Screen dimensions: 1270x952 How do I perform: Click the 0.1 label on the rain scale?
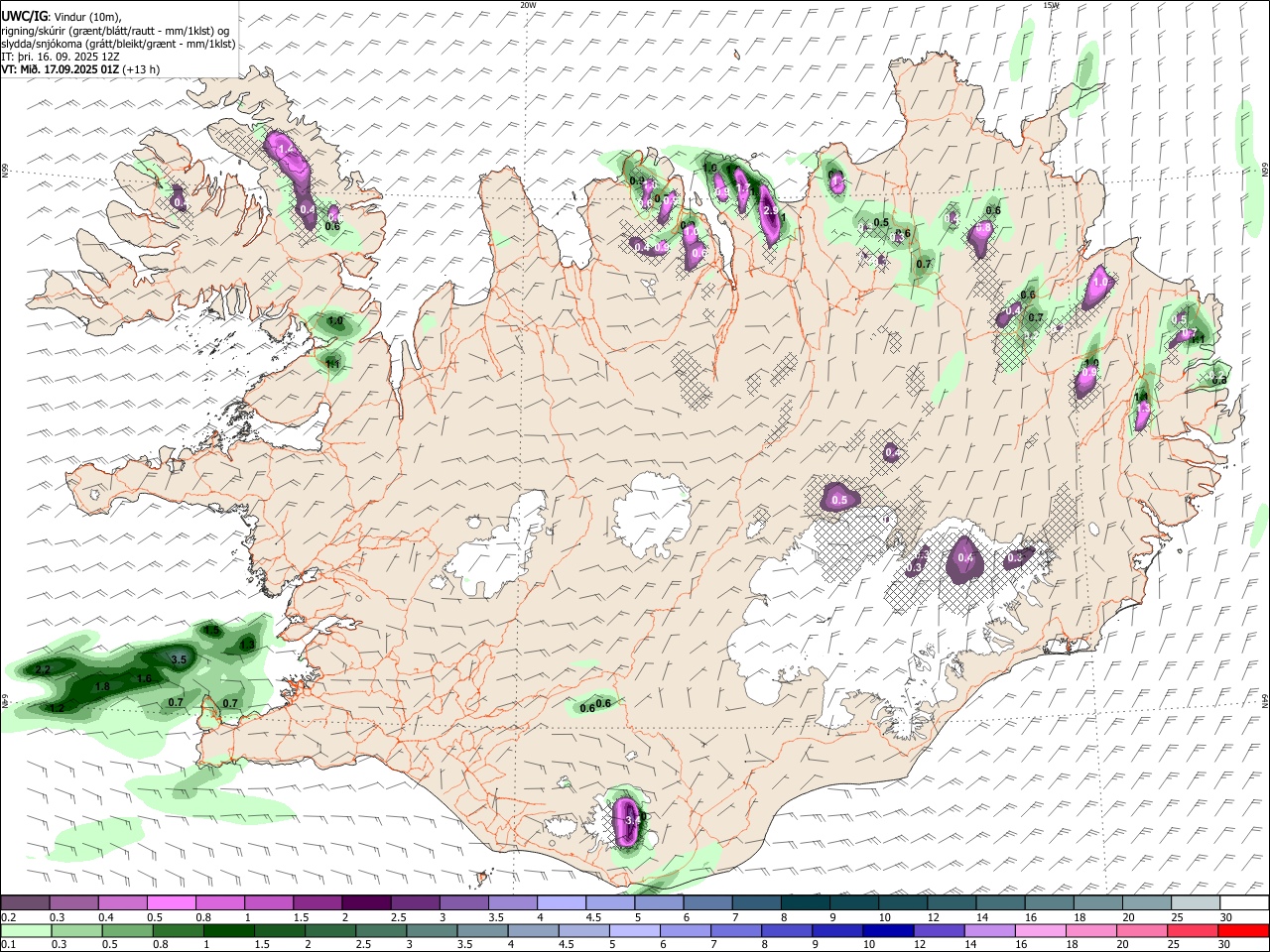pos(9,945)
